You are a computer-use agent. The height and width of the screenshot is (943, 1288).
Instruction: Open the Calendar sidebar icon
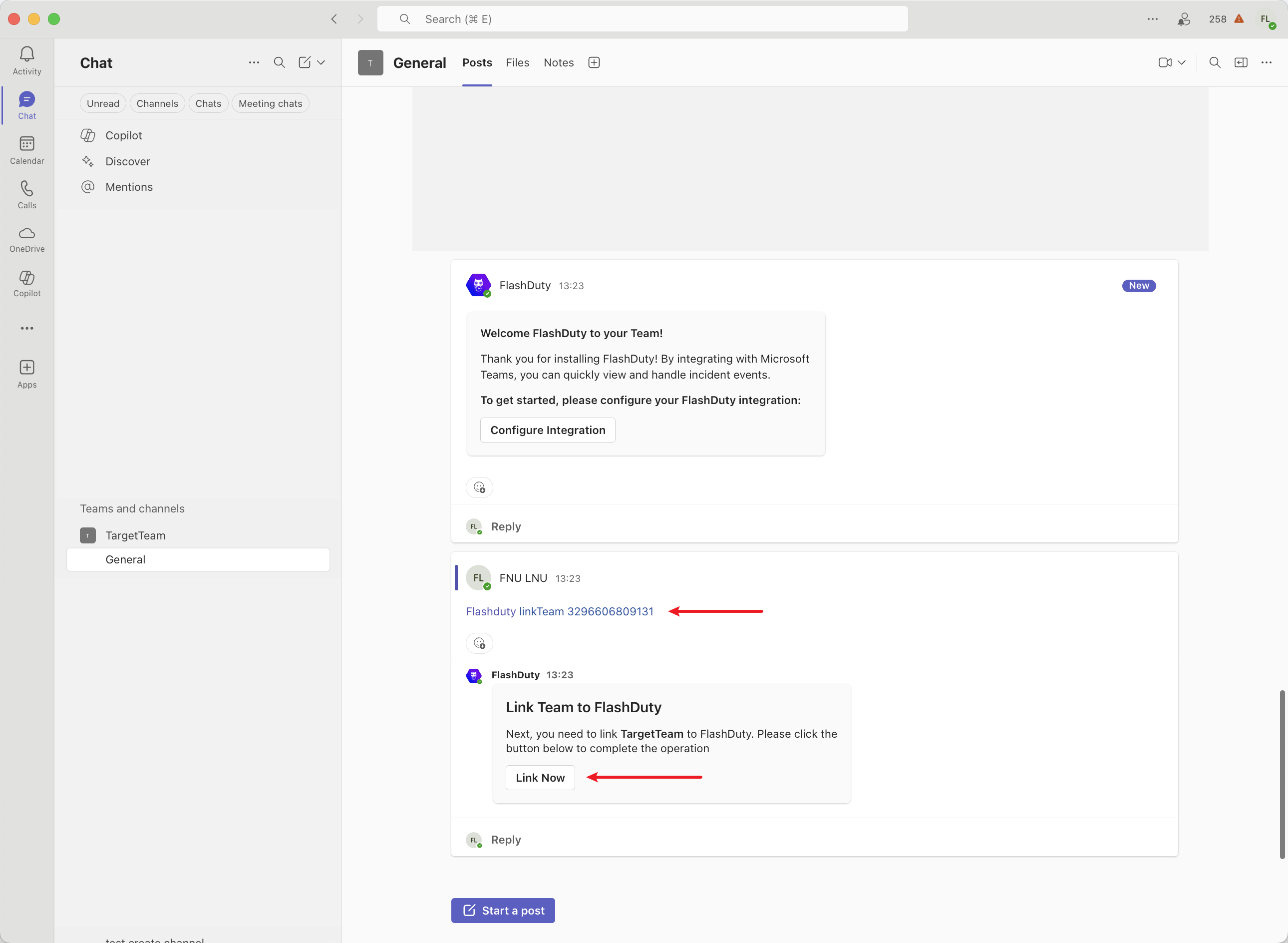pyautogui.click(x=27, y=150)
